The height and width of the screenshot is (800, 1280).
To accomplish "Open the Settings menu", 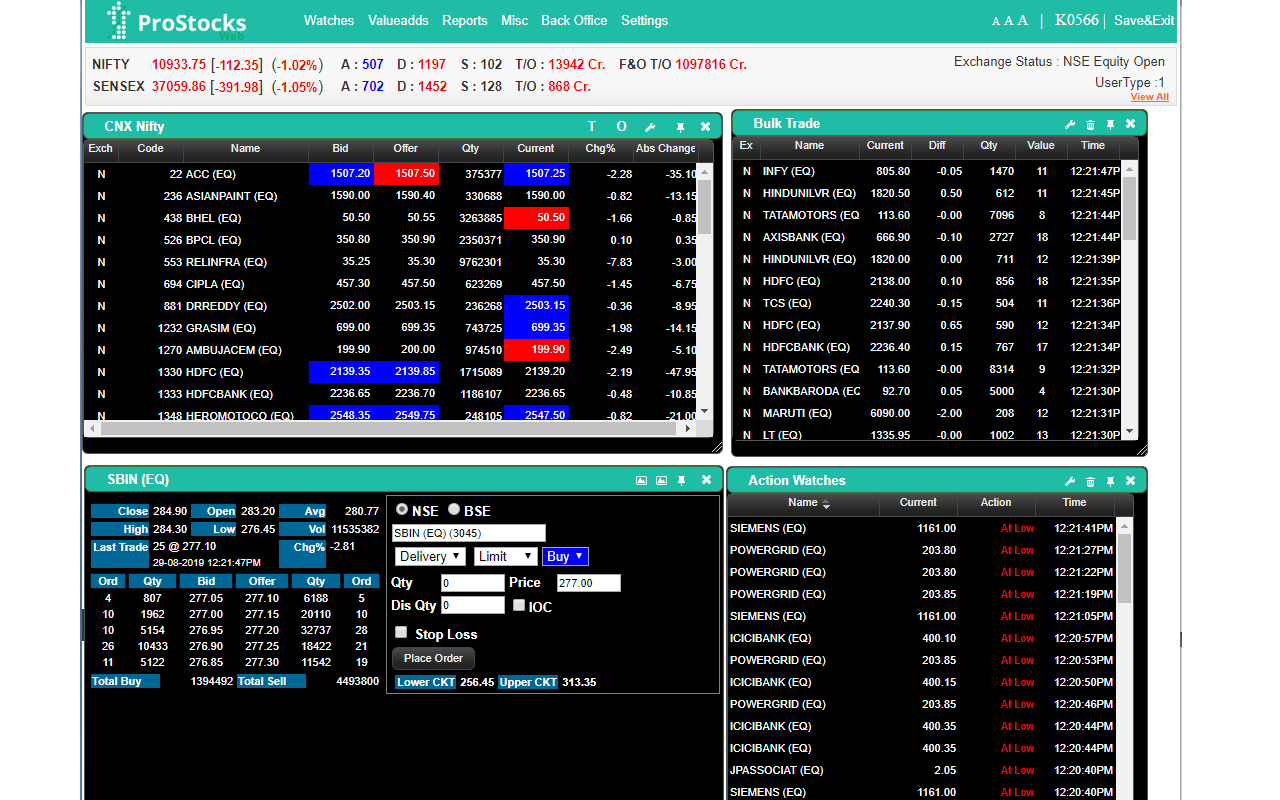I will point(645,20).
